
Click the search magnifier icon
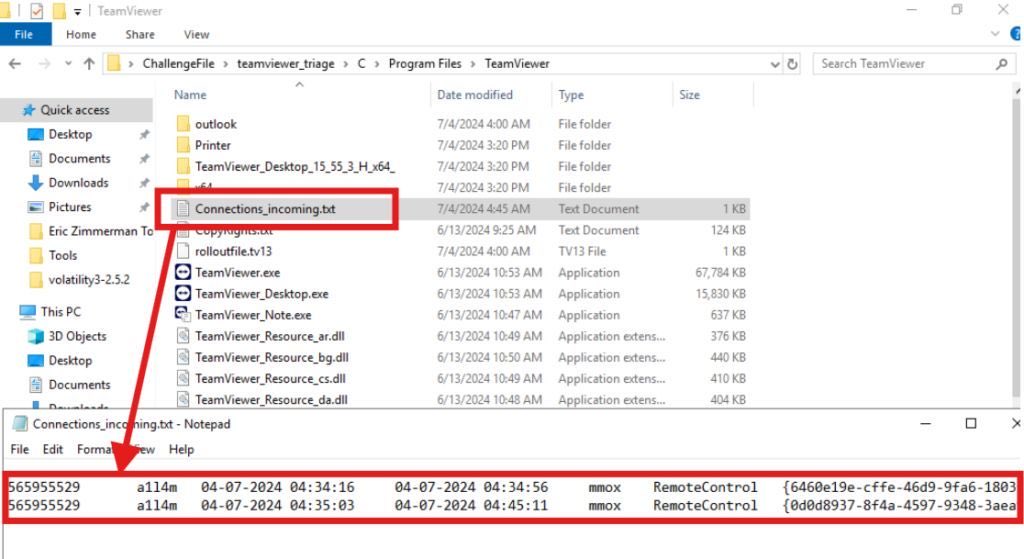tap(1002, 64)
